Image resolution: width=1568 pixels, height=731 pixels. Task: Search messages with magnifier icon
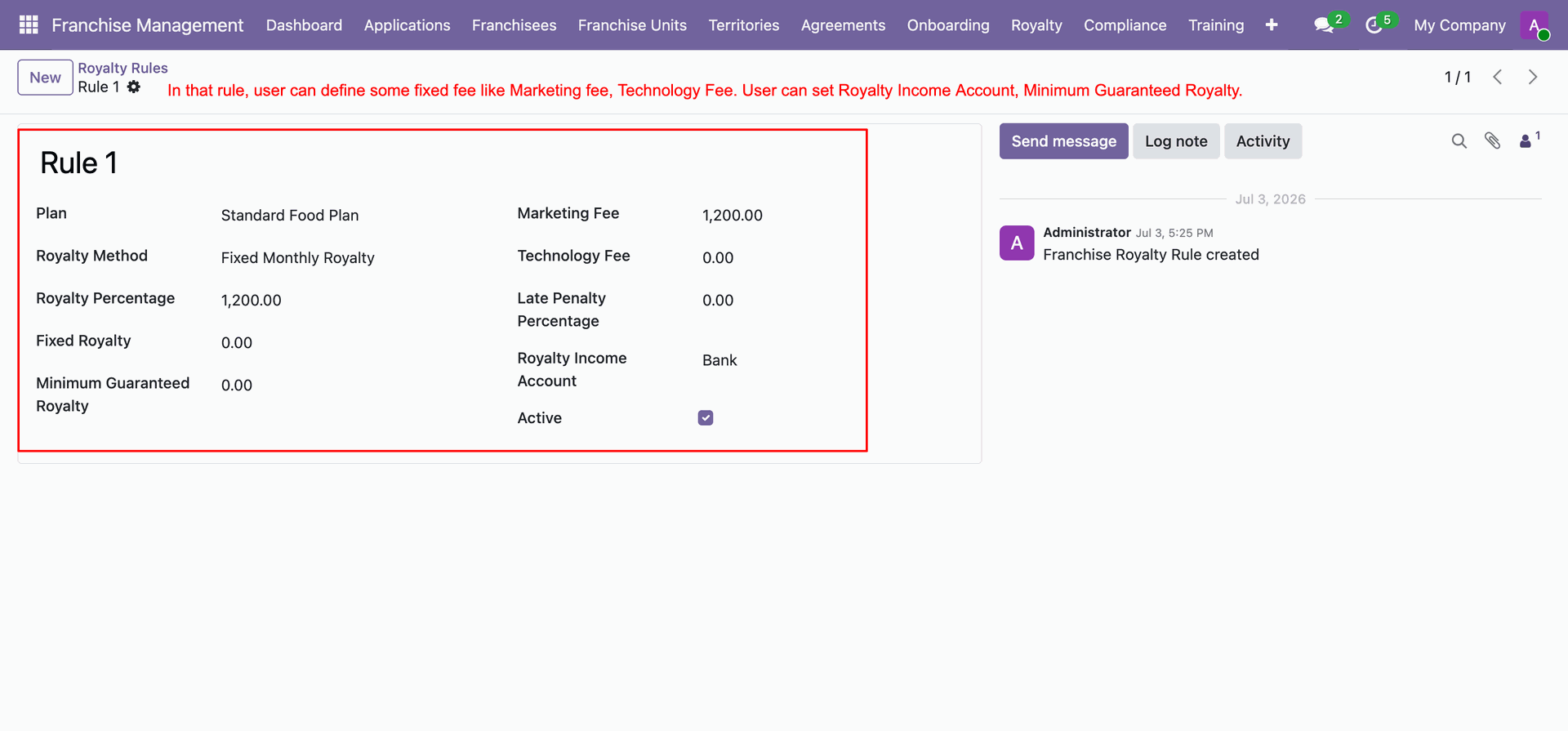point(1459,141)
